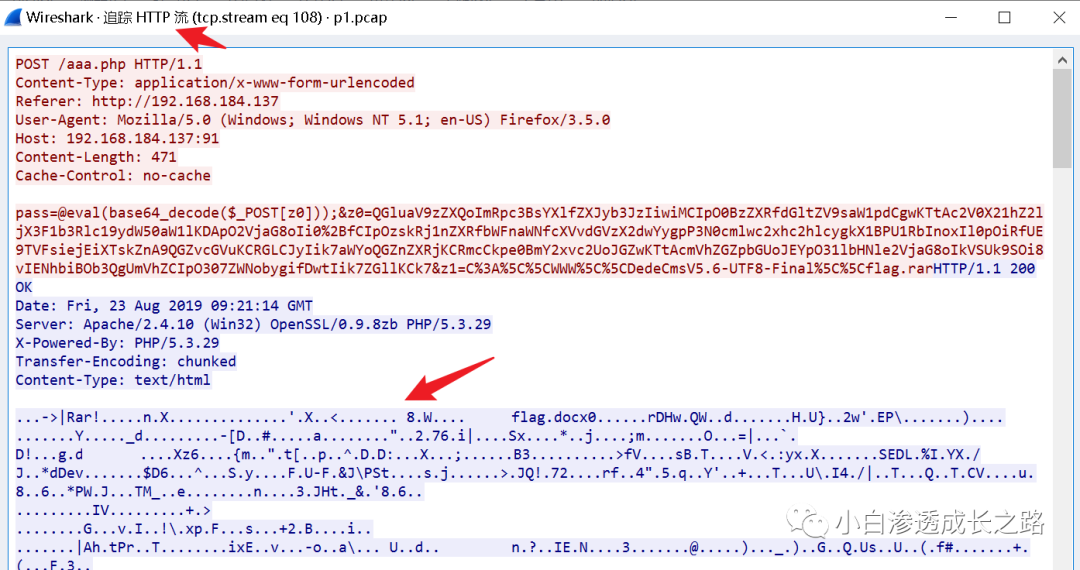Screen dimensions: 1080x570
Task: Click the 'Date: Fri, 23 Aug 2019 09:21:14 GMT' line
Action: pyautogui.click(x=164, y=306)
